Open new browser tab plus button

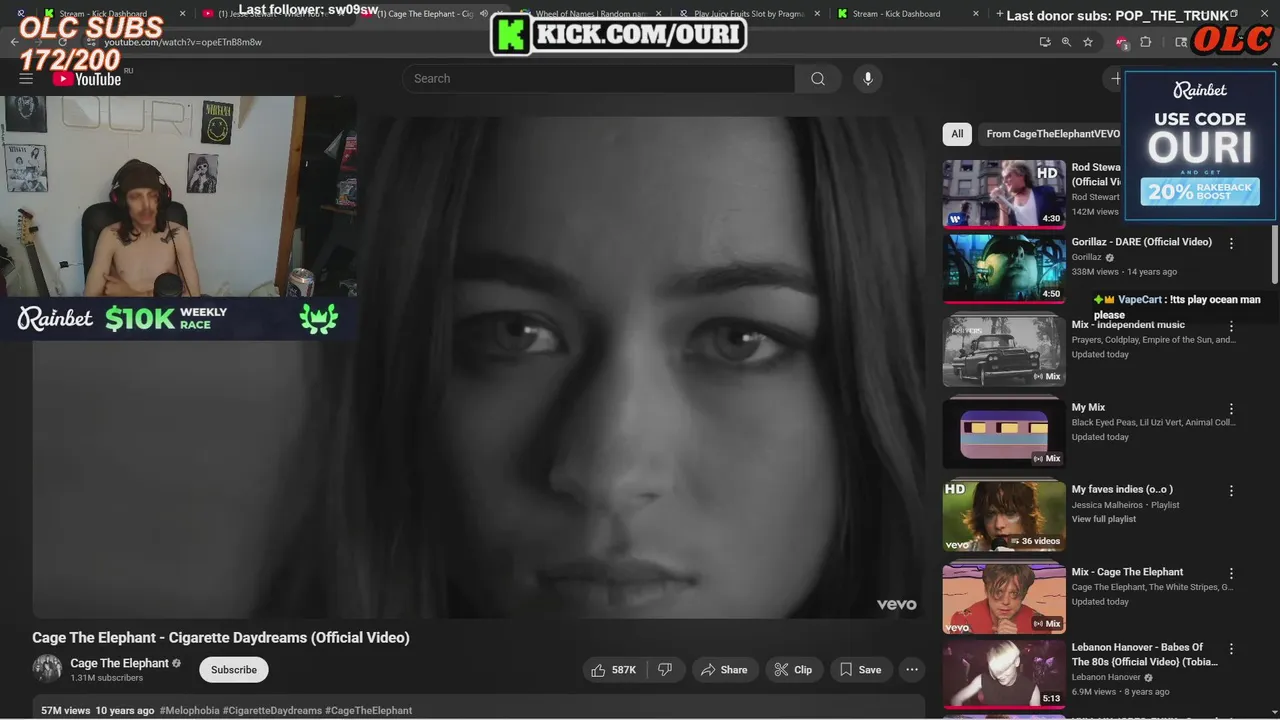coord(1000,14)
